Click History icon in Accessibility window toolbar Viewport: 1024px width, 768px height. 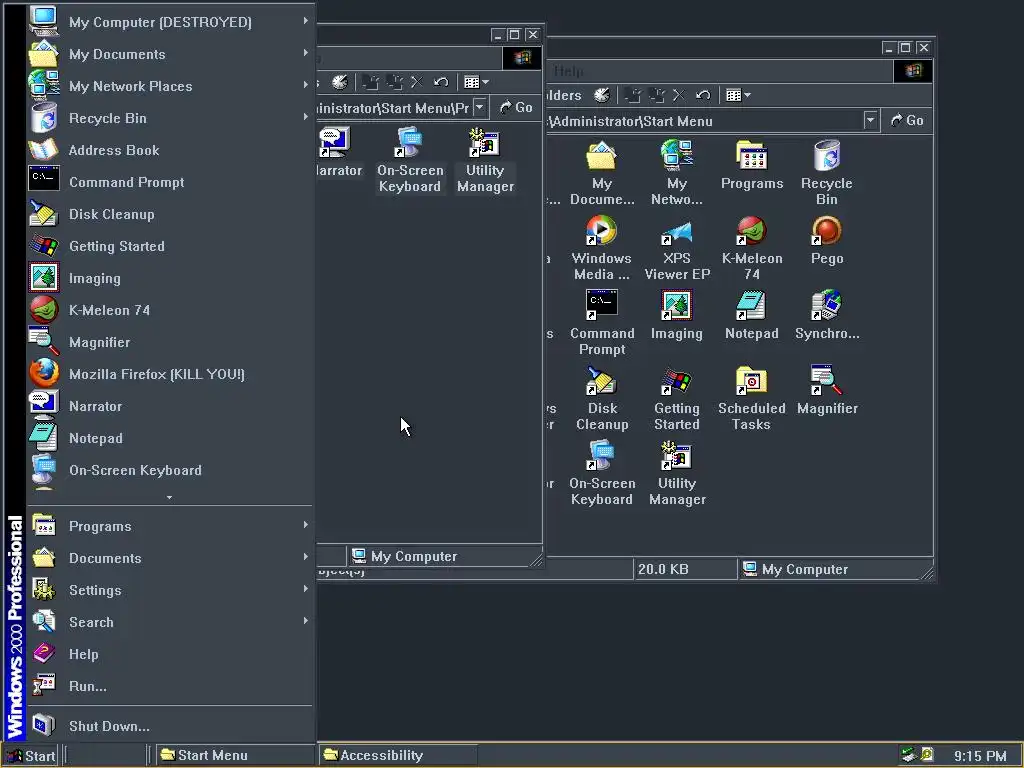(x=340, y=82)
